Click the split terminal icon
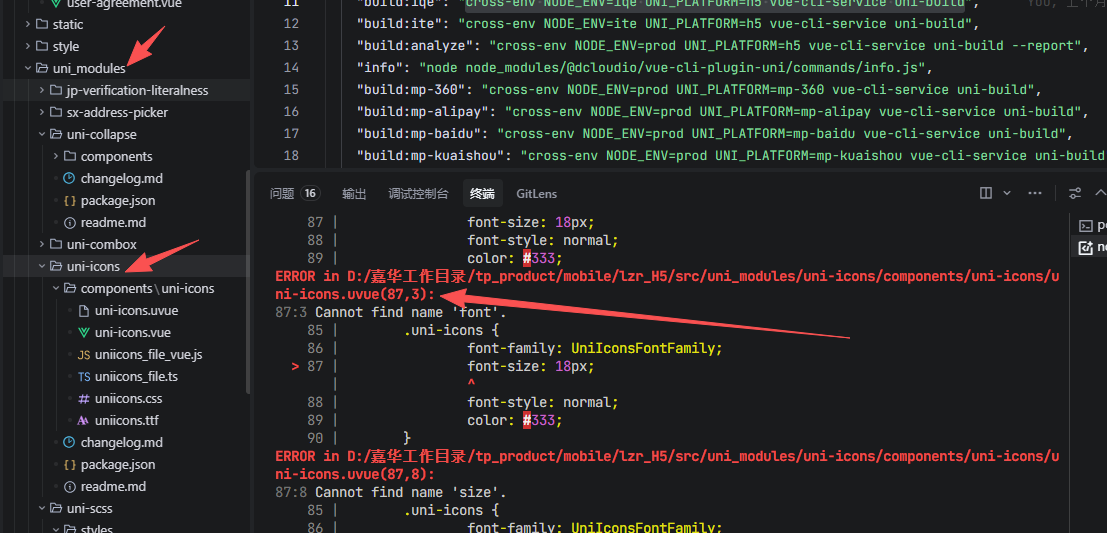Screen dimensions: 1107x533 point(986,193)
